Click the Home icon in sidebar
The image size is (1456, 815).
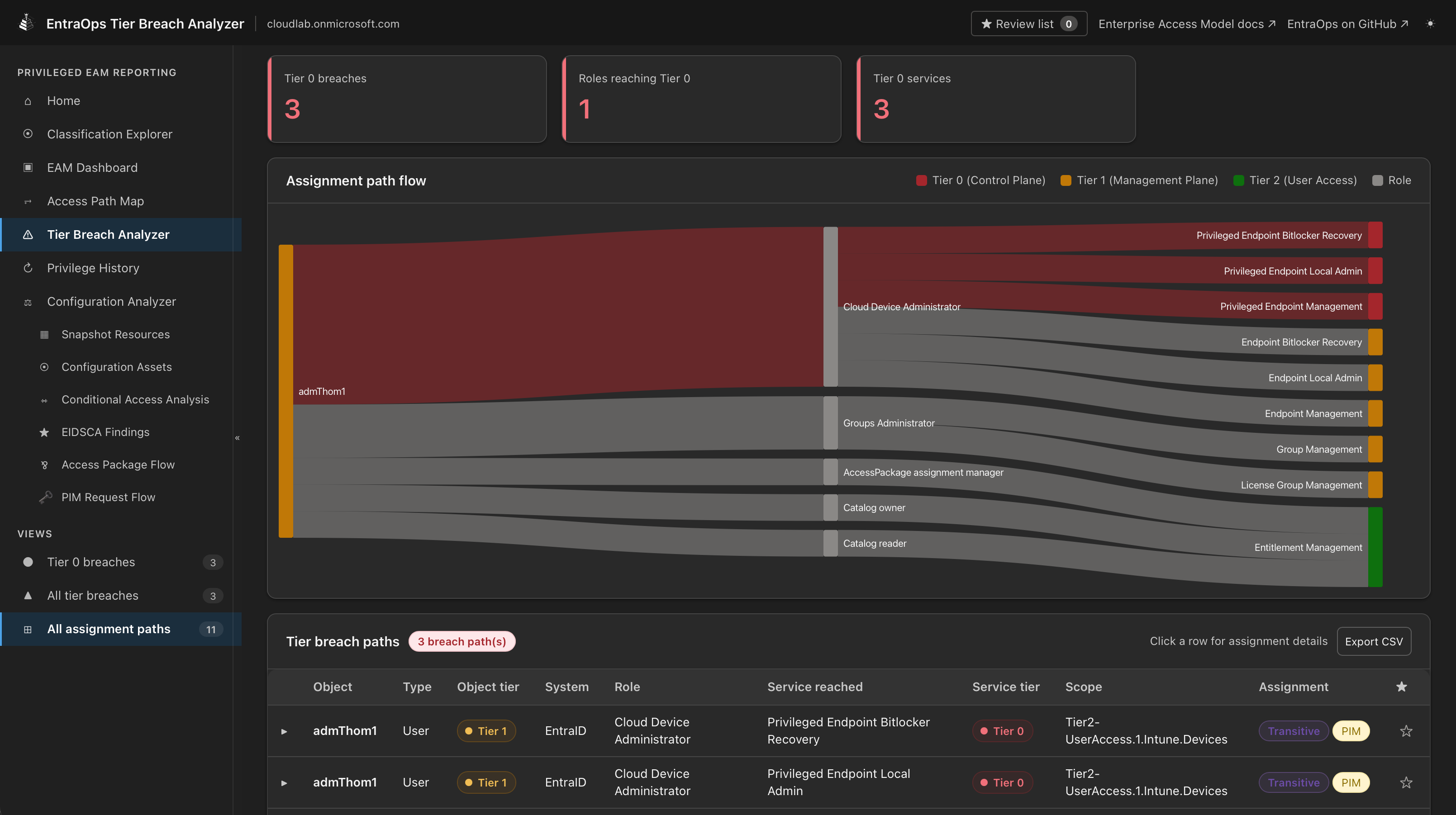pos(28,101)
